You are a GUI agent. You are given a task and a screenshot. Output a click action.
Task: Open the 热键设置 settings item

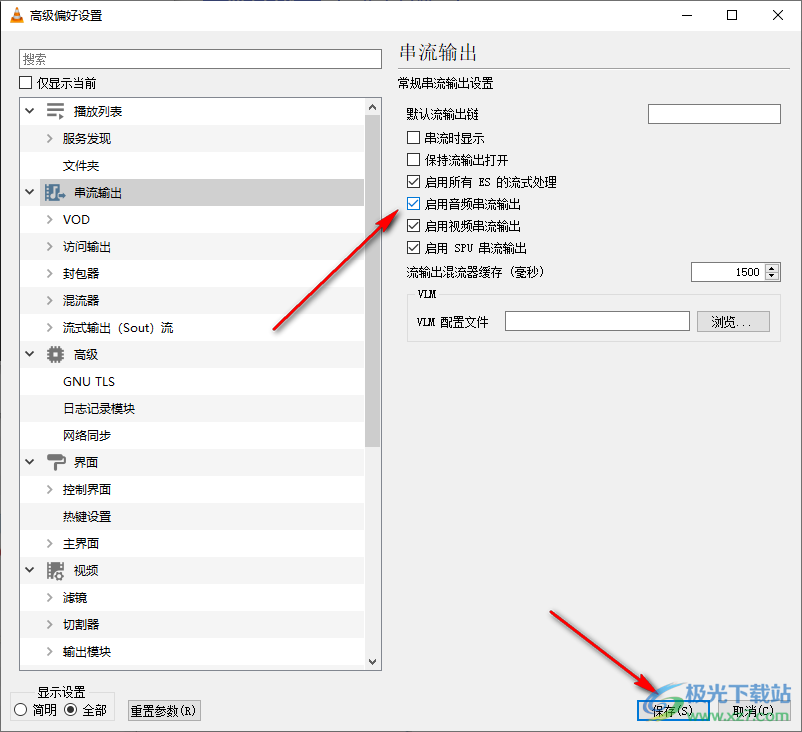tap(87, 516)
